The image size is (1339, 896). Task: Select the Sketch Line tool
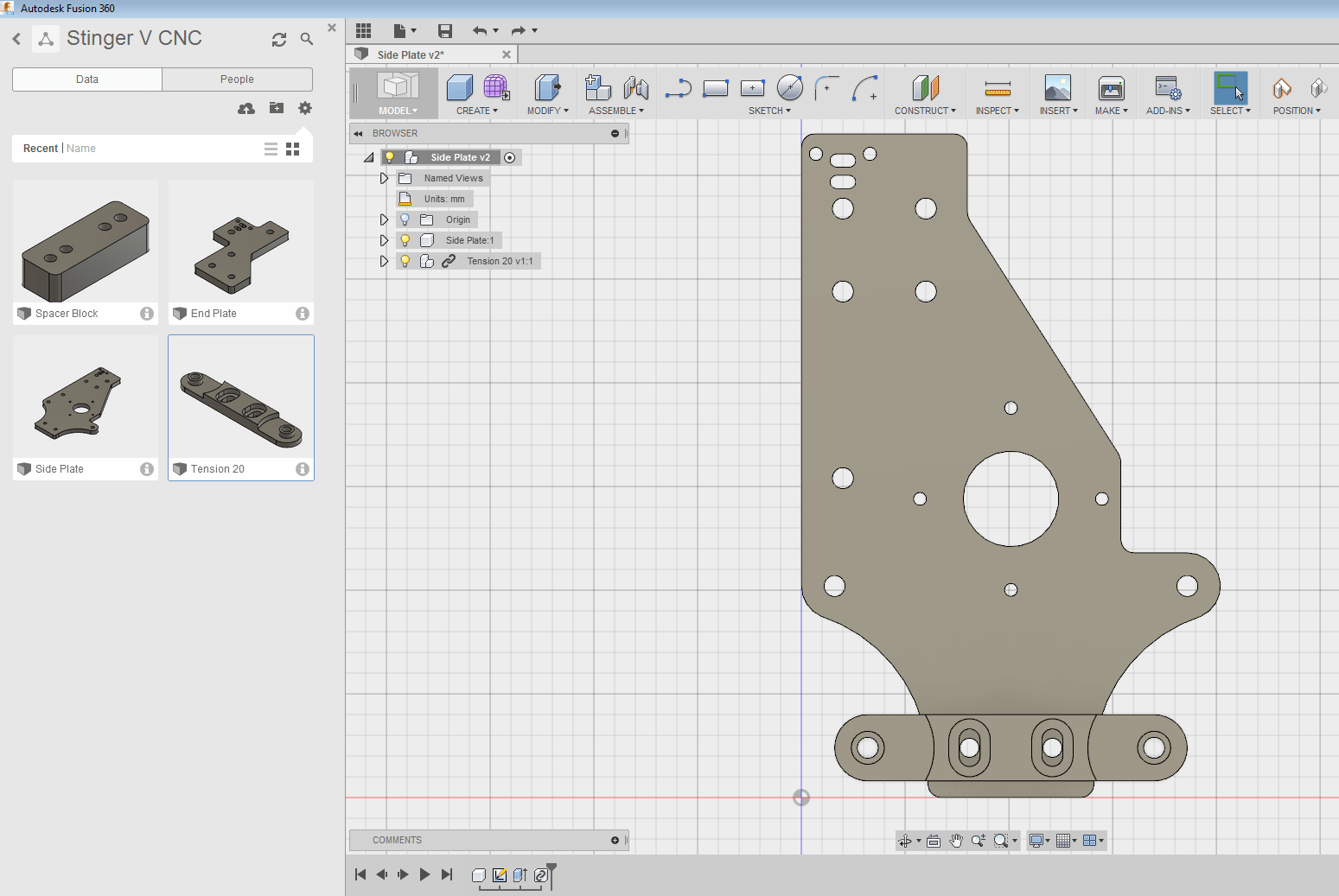pos(678,87)
